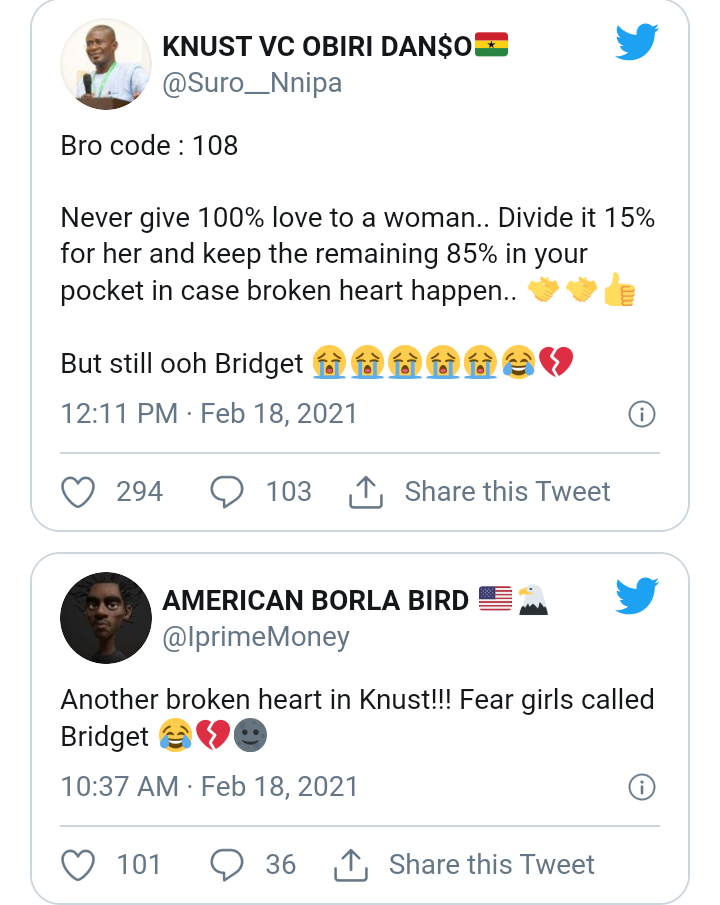
Task: Click the Twitter bird icon on second tweet
Action: tap(637, 597)
